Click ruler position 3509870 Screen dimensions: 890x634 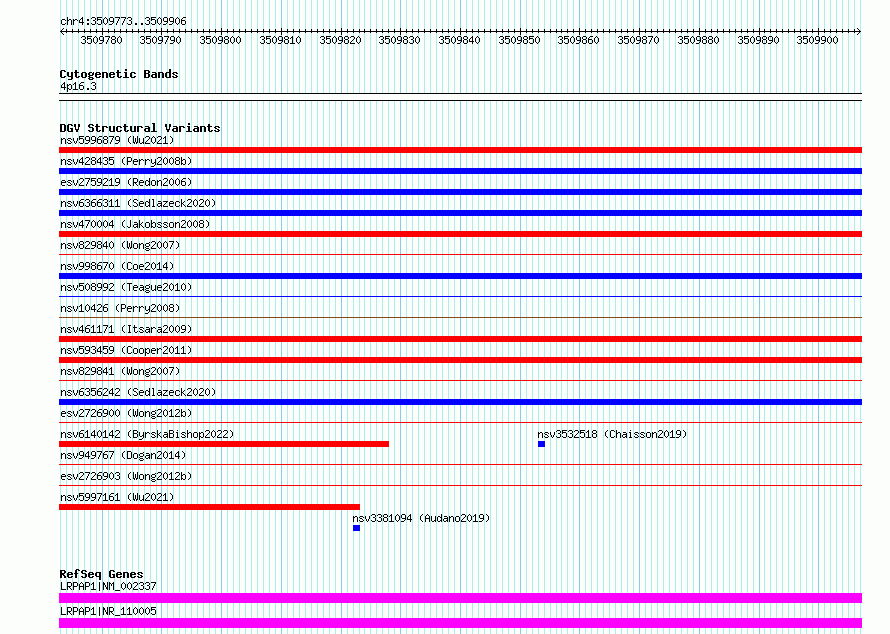click(639, 40)
